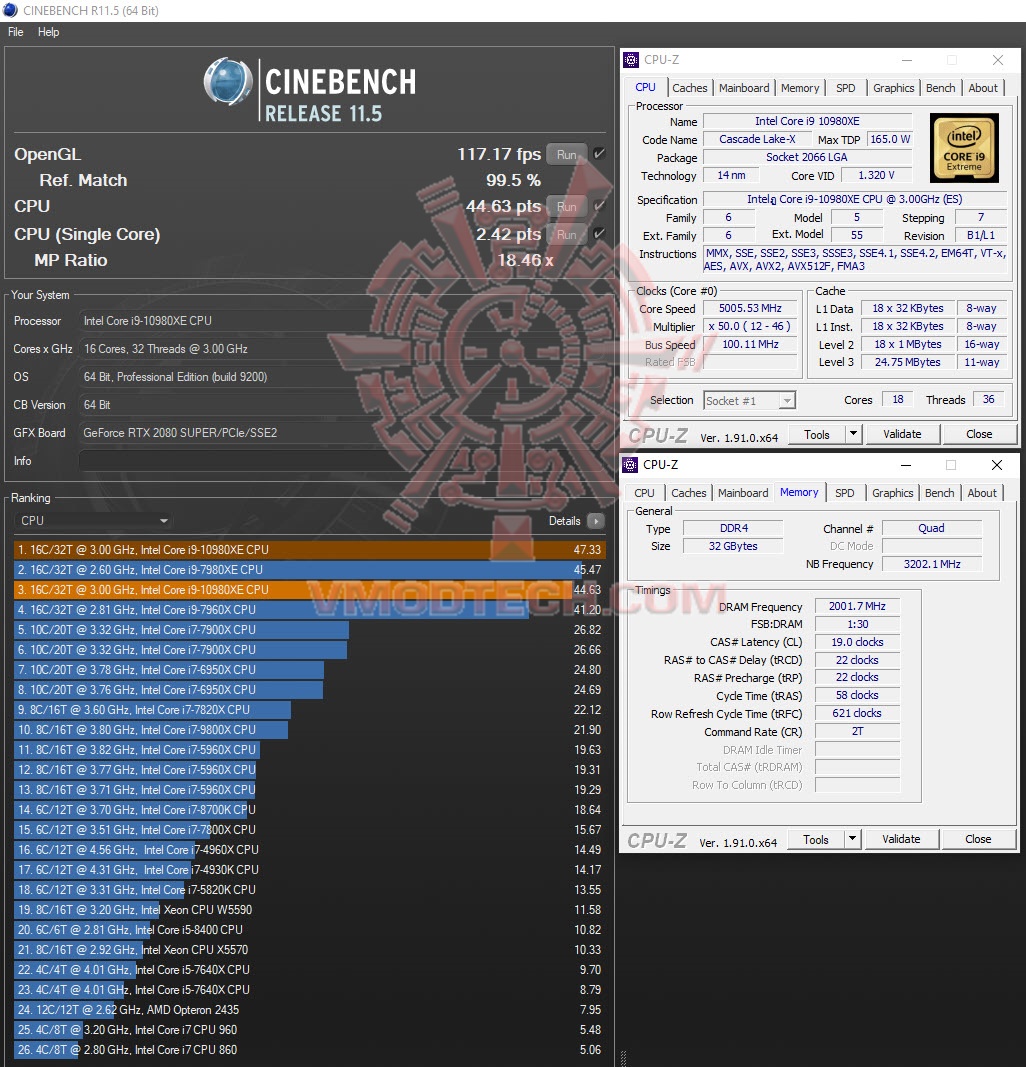
Task: Select ranking row 1 i9-10980XE 47.33
Action: 310,550
